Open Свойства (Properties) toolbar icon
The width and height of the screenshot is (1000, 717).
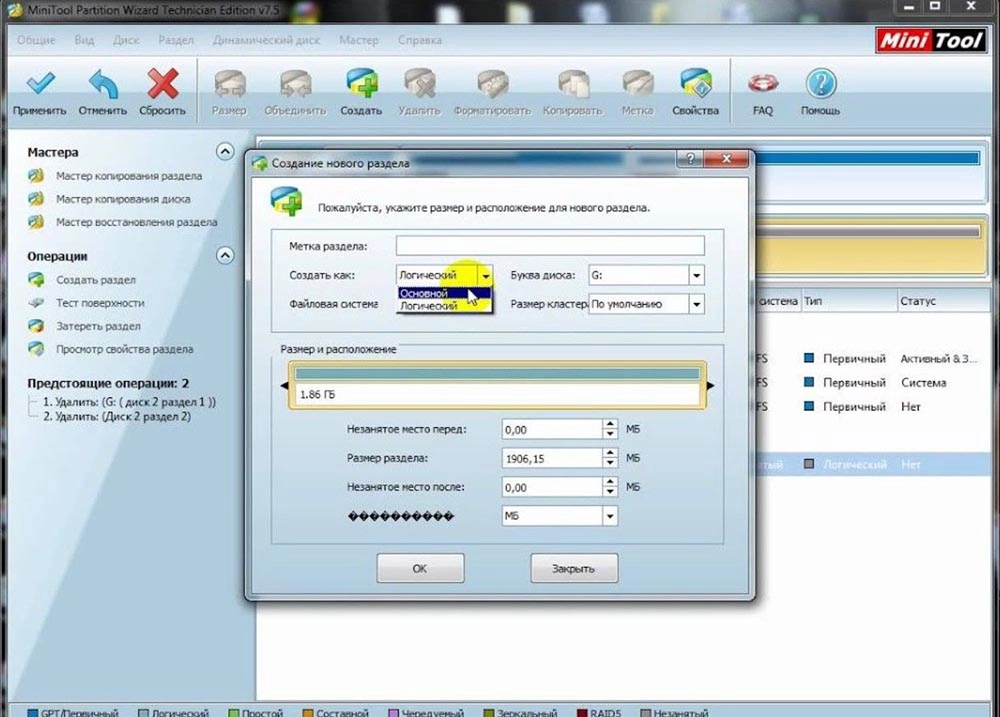click(x=695, y=83)
